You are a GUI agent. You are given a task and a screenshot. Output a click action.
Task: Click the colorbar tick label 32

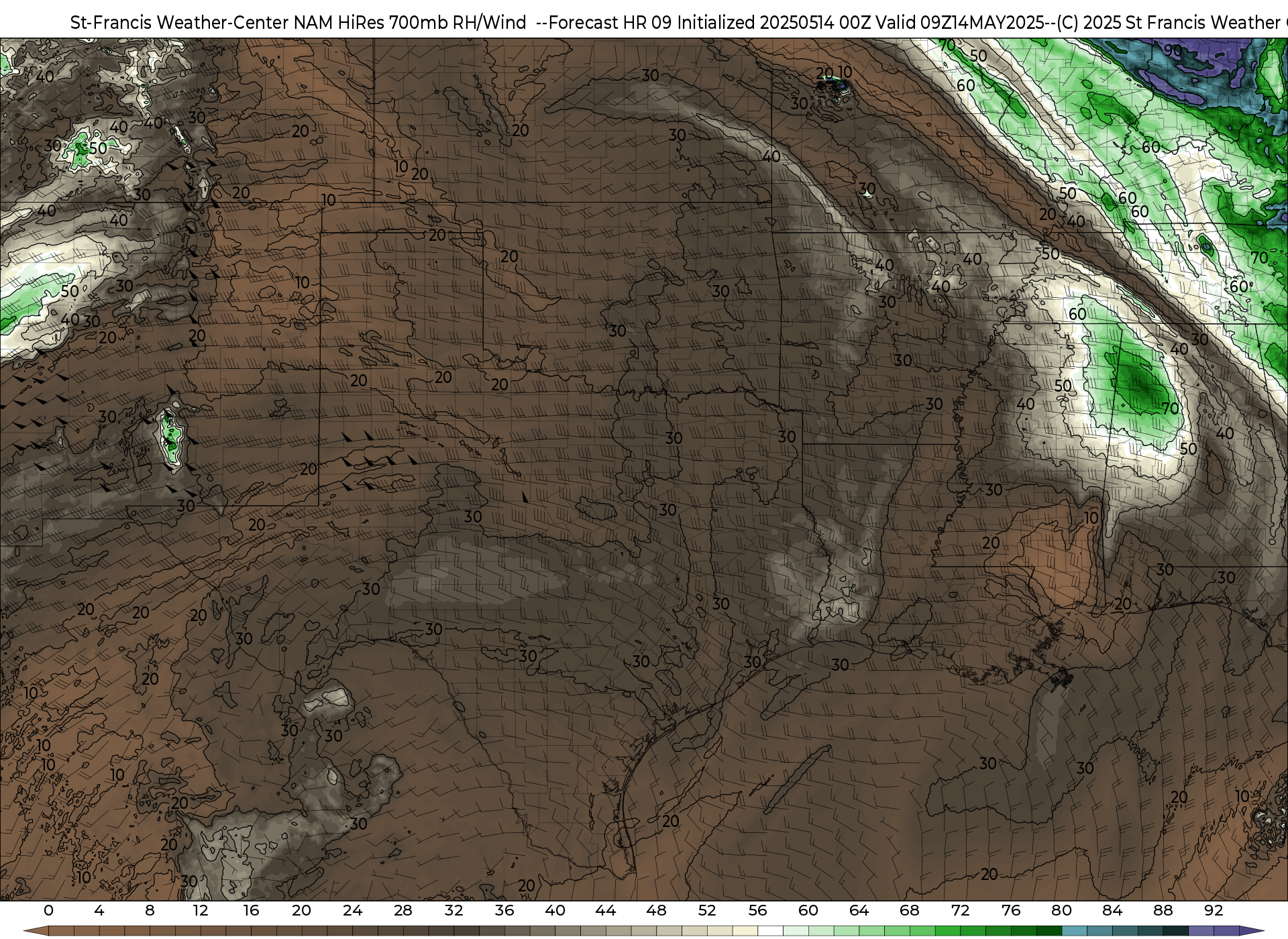[453, 911]
